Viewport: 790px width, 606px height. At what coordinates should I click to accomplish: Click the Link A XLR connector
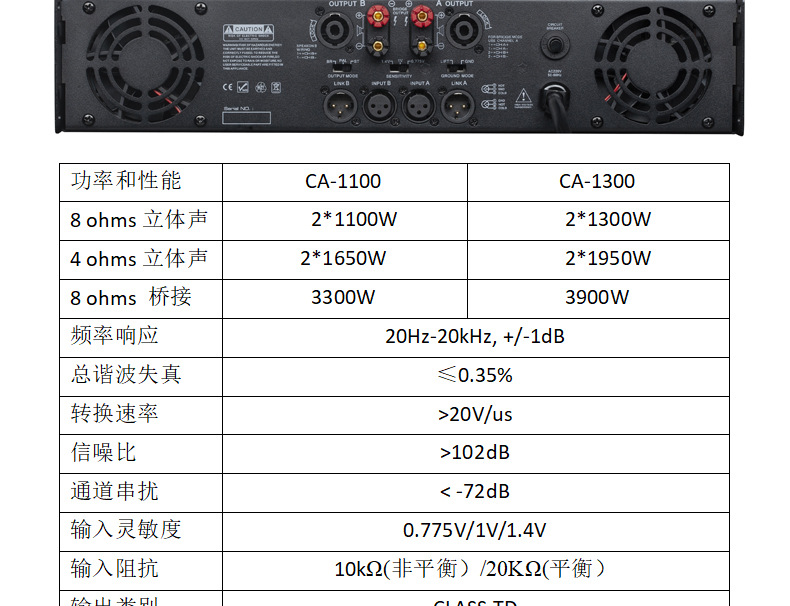click(458, 103)
